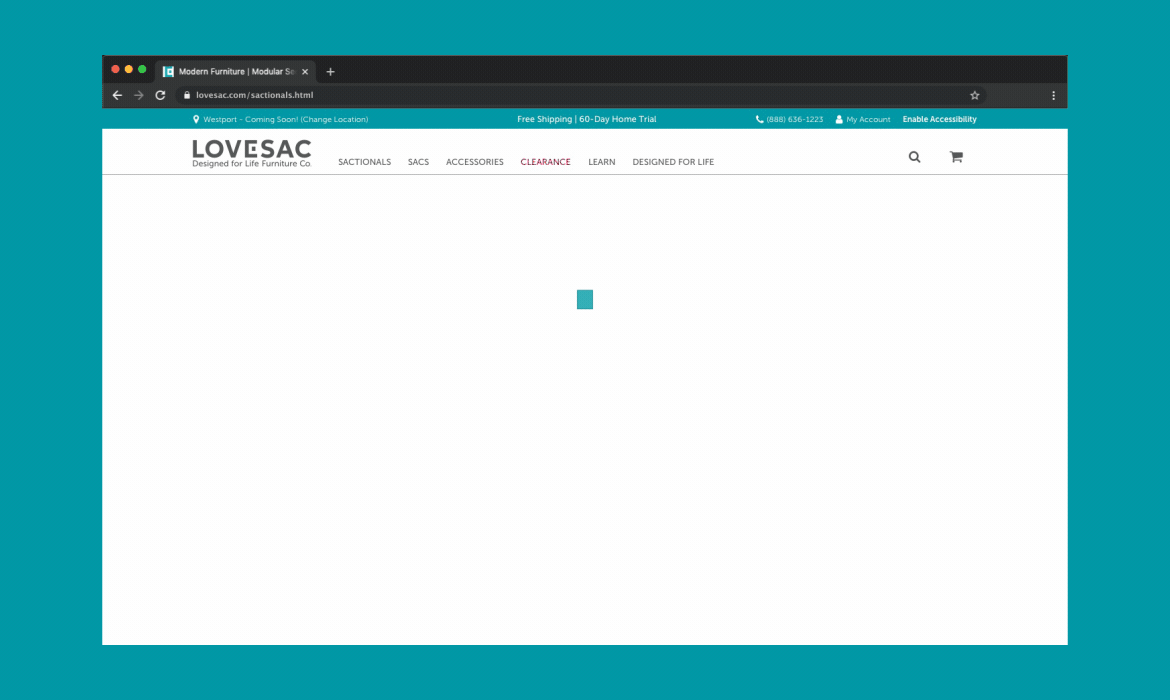Open My Account link
Screen dimensions: 1170x700
pyautogui.click(x=868, y=119)
